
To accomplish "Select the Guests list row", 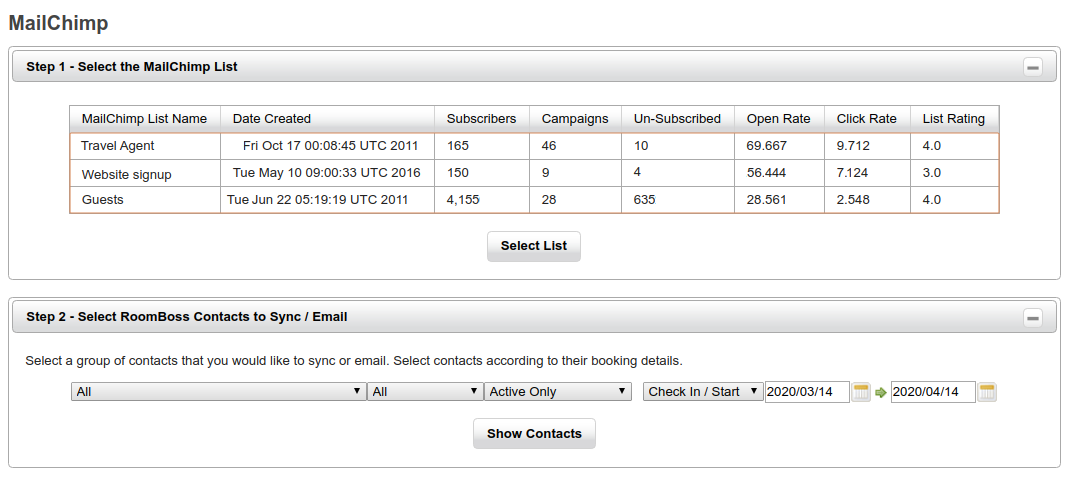I will click(x=103, y=200).
